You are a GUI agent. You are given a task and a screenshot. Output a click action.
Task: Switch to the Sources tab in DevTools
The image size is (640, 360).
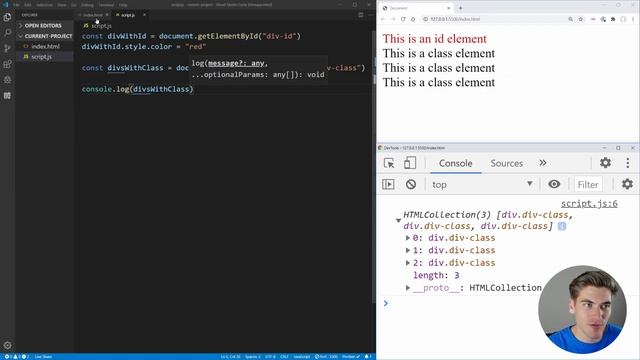tap(507, 163)
